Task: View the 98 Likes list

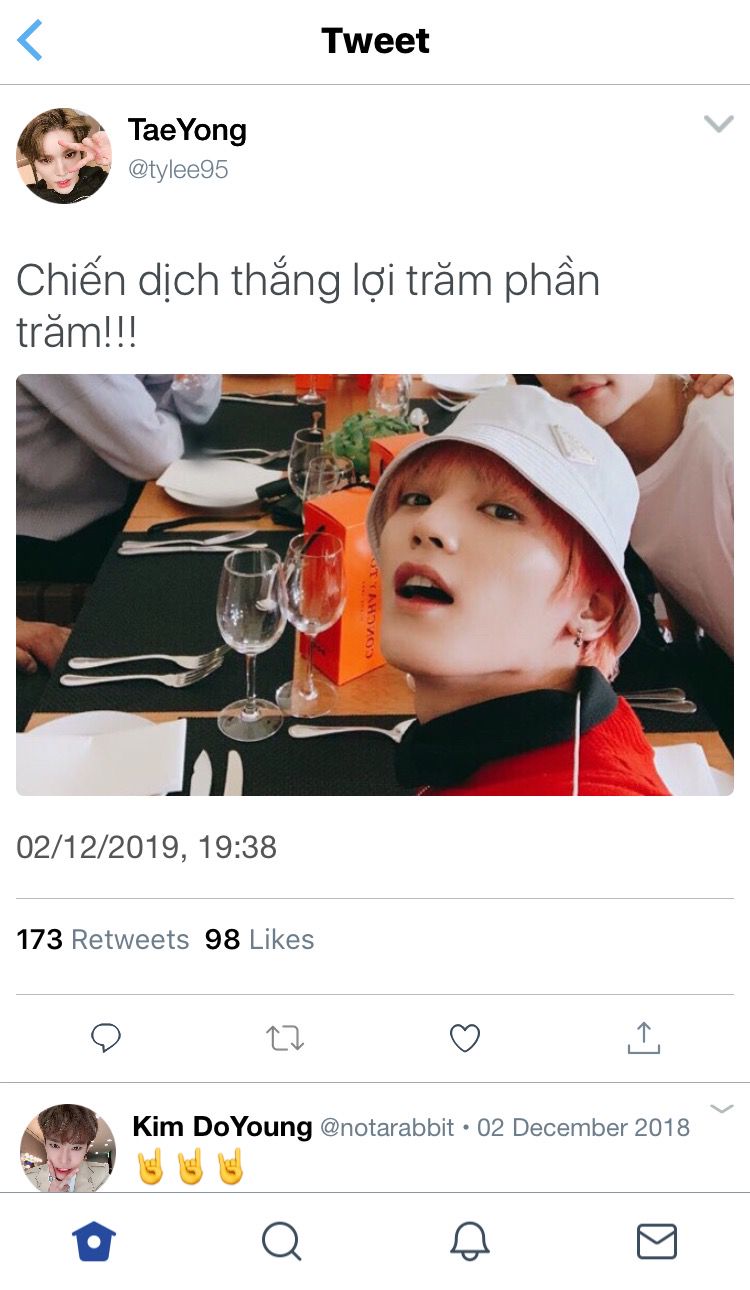Action: 260,939
